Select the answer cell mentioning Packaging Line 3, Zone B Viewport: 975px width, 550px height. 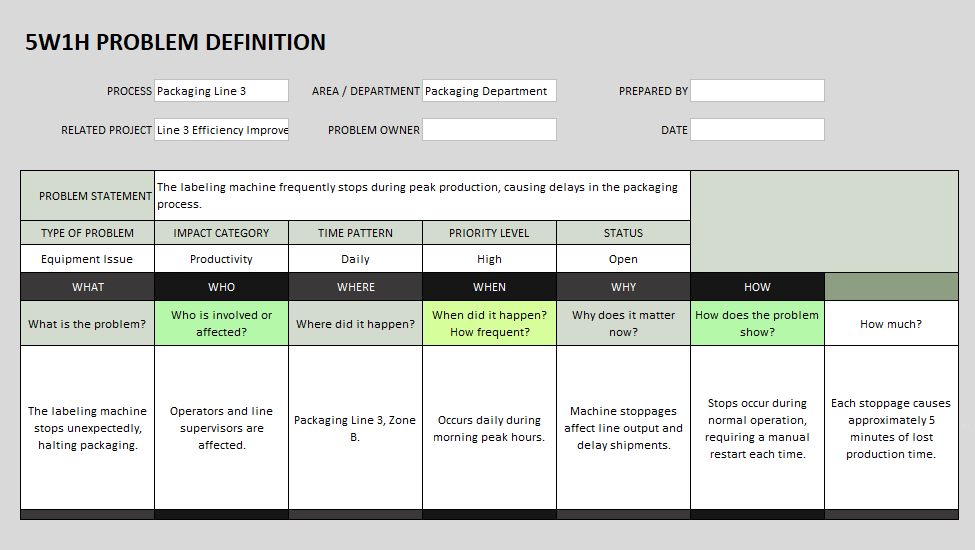[x=355, y=428]
